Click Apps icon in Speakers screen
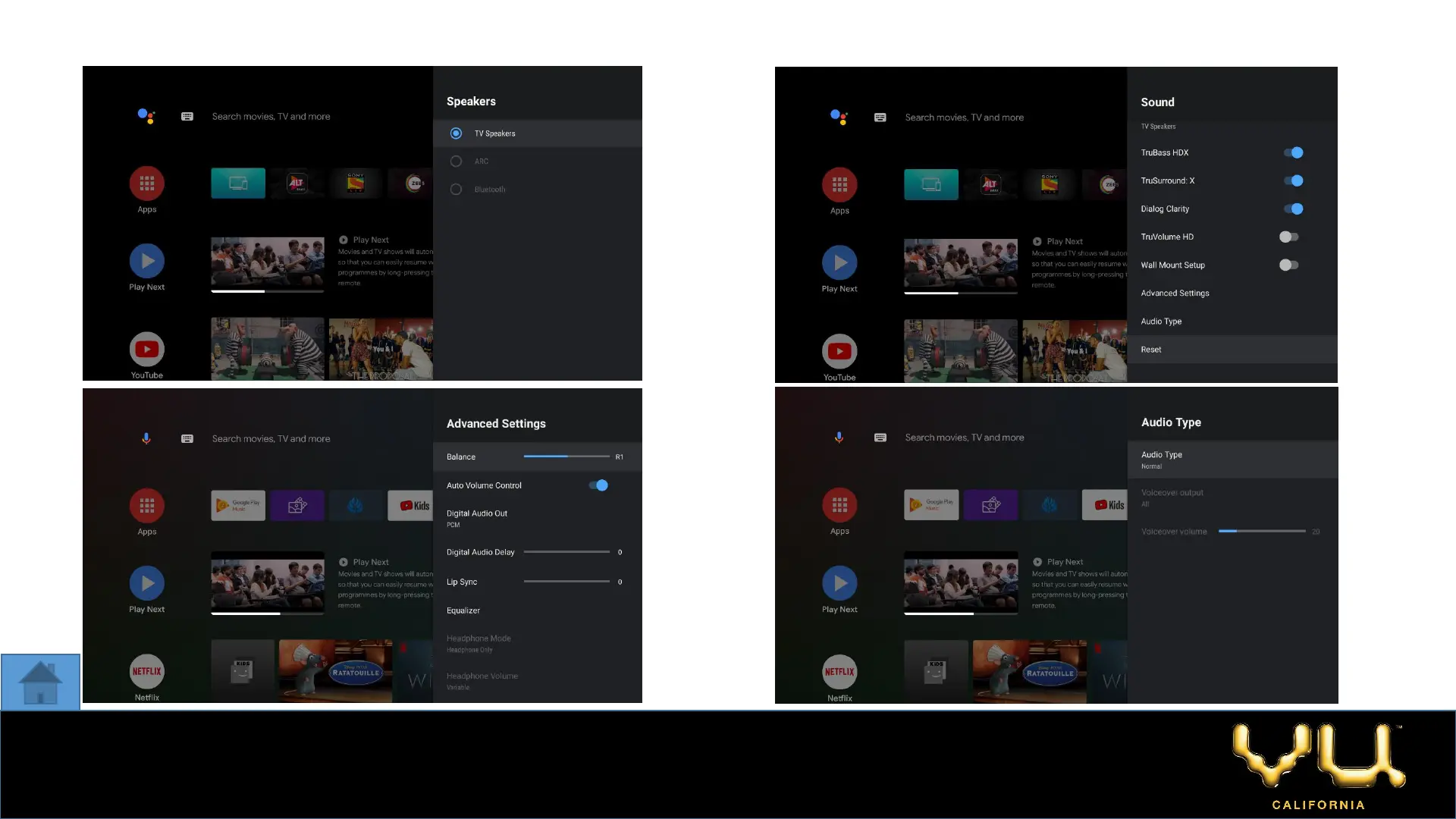This screenshot has height=819, width=1456. coord(146,184)
